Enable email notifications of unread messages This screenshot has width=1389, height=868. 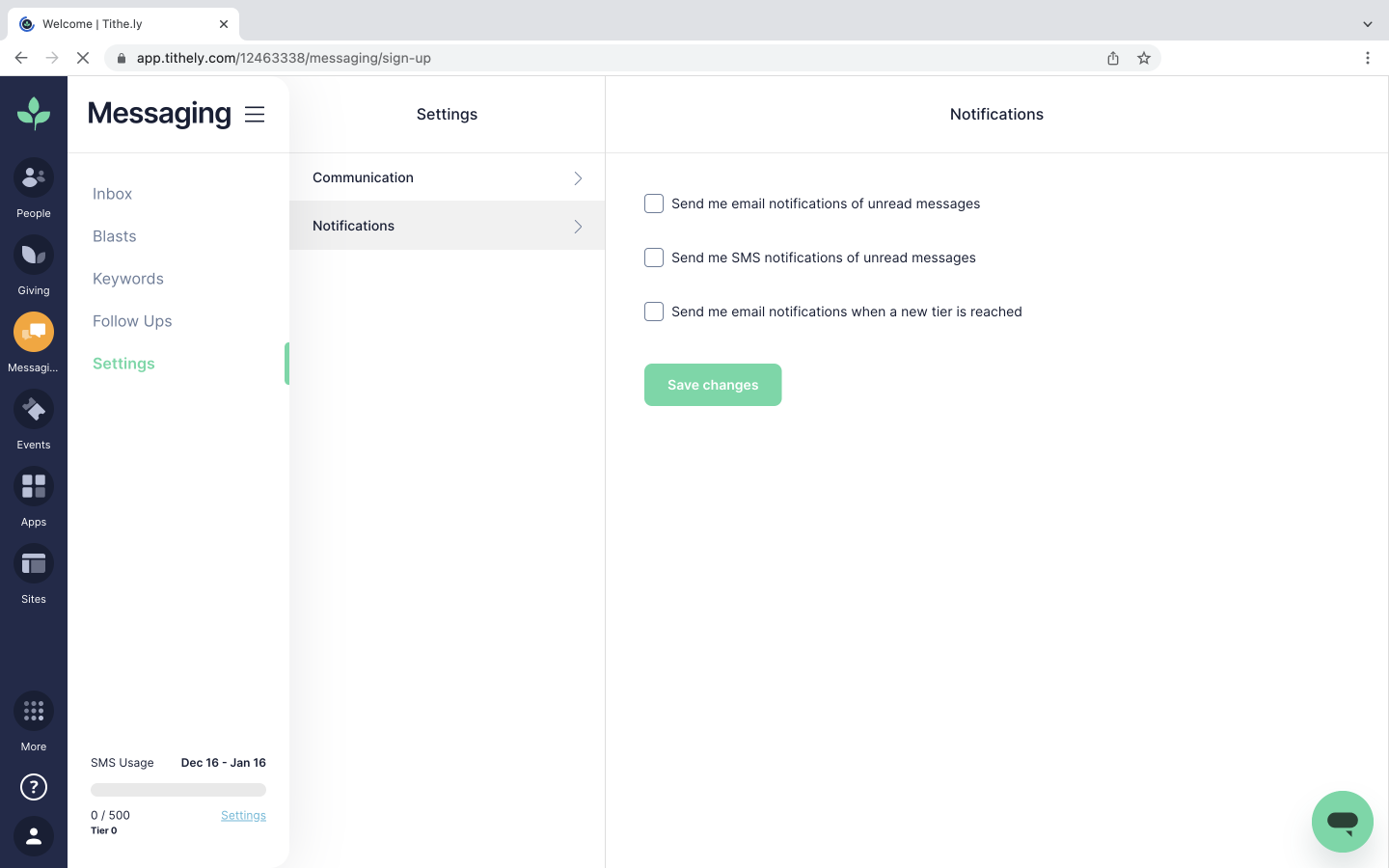[x=654, y=203]
